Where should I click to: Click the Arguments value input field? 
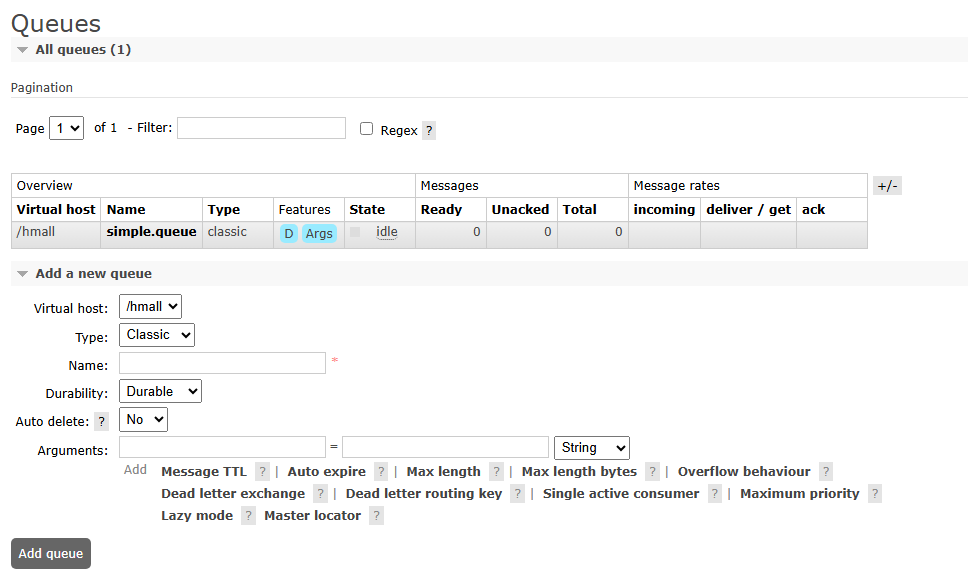445,447
